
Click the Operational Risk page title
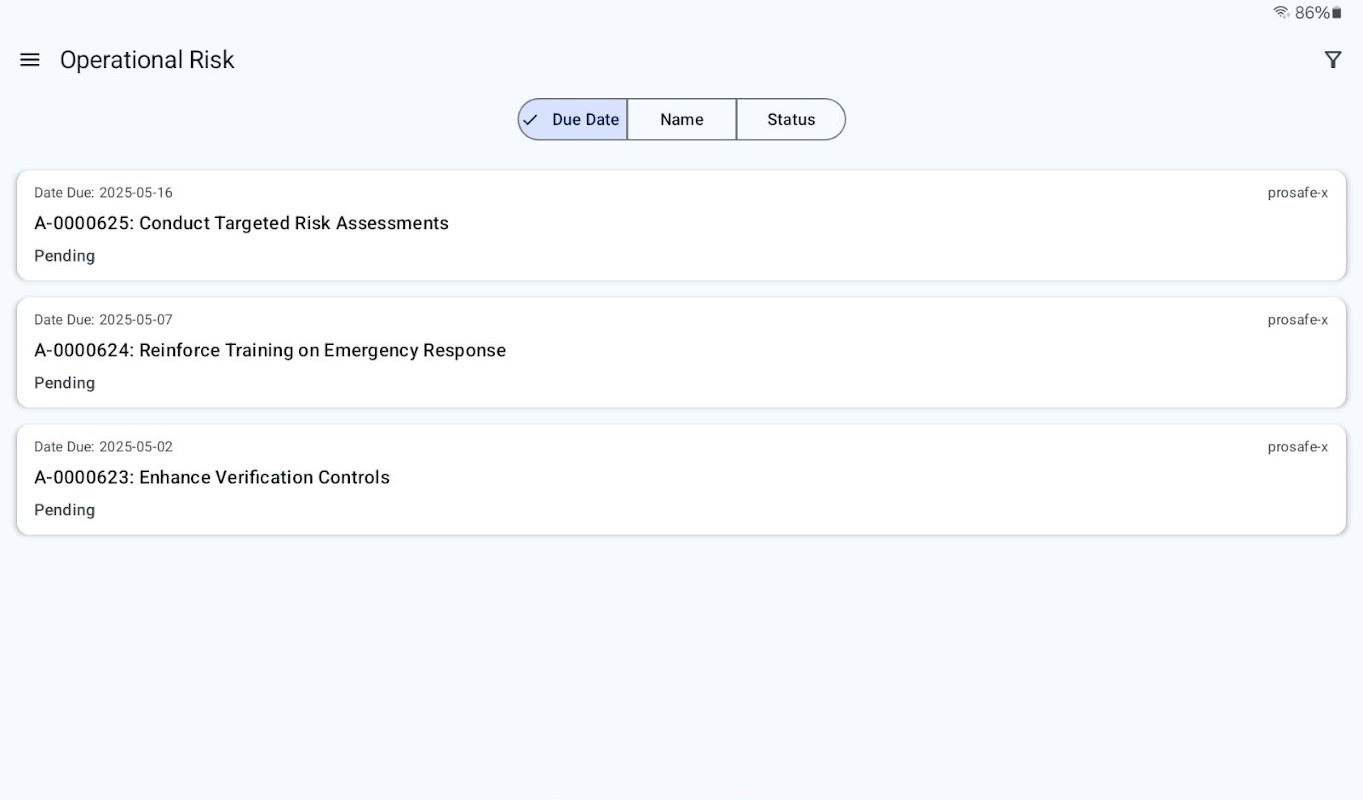tap(147, 60)
